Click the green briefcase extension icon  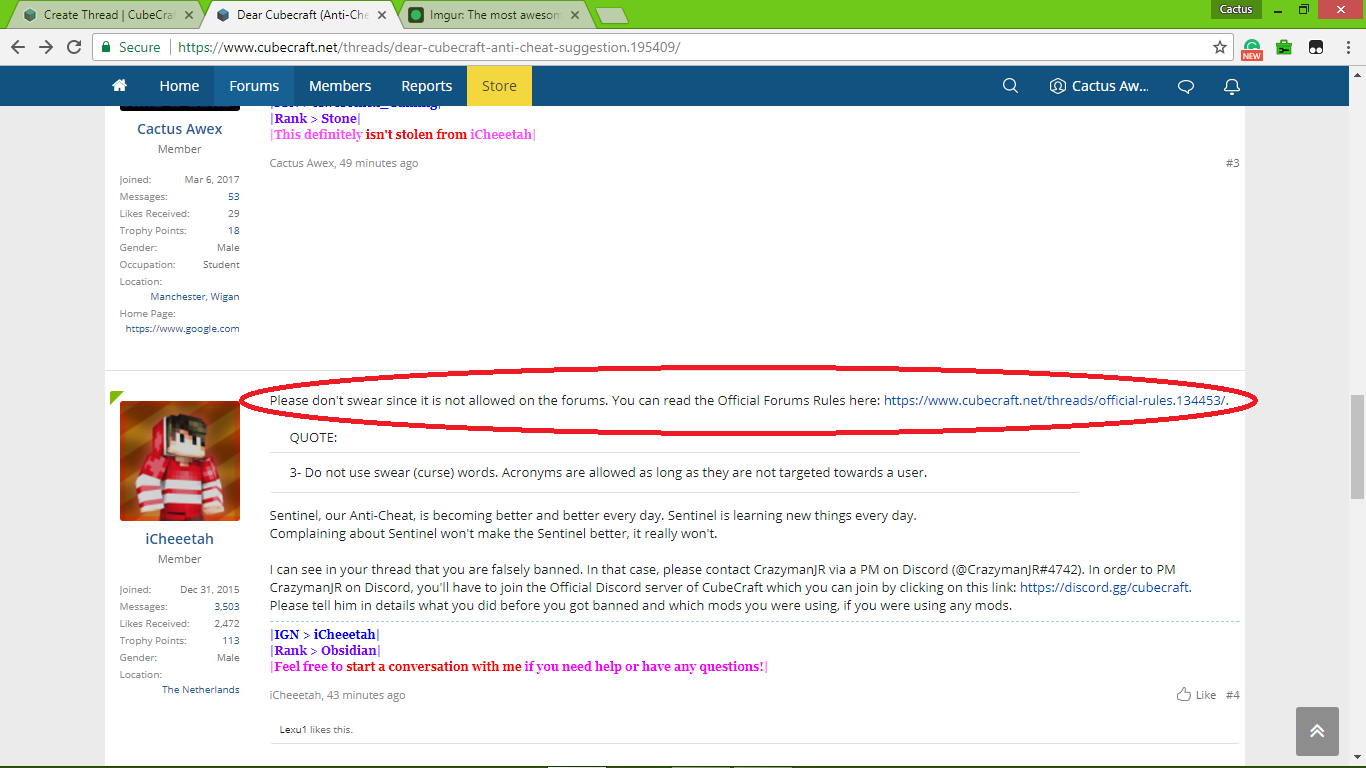point(1284,47)
